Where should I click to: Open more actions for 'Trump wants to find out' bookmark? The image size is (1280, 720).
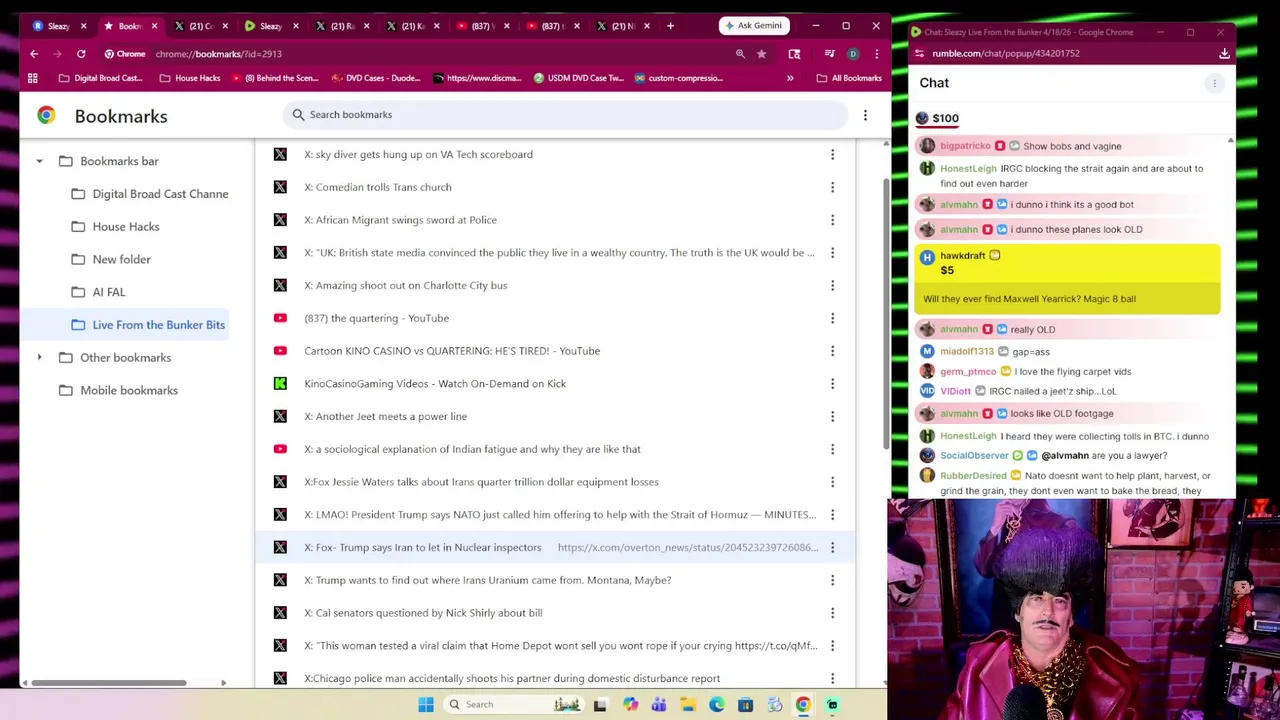click(x=832, y=580)
